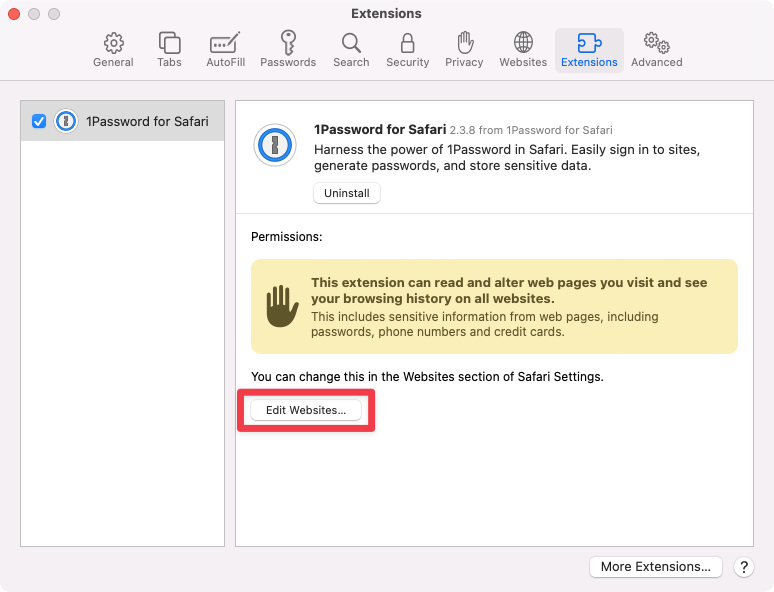Image resolution: width=774 pixels, height=592 pixels.
Task: Switch to the Tabs preferences pane
Action: point(169,49)
